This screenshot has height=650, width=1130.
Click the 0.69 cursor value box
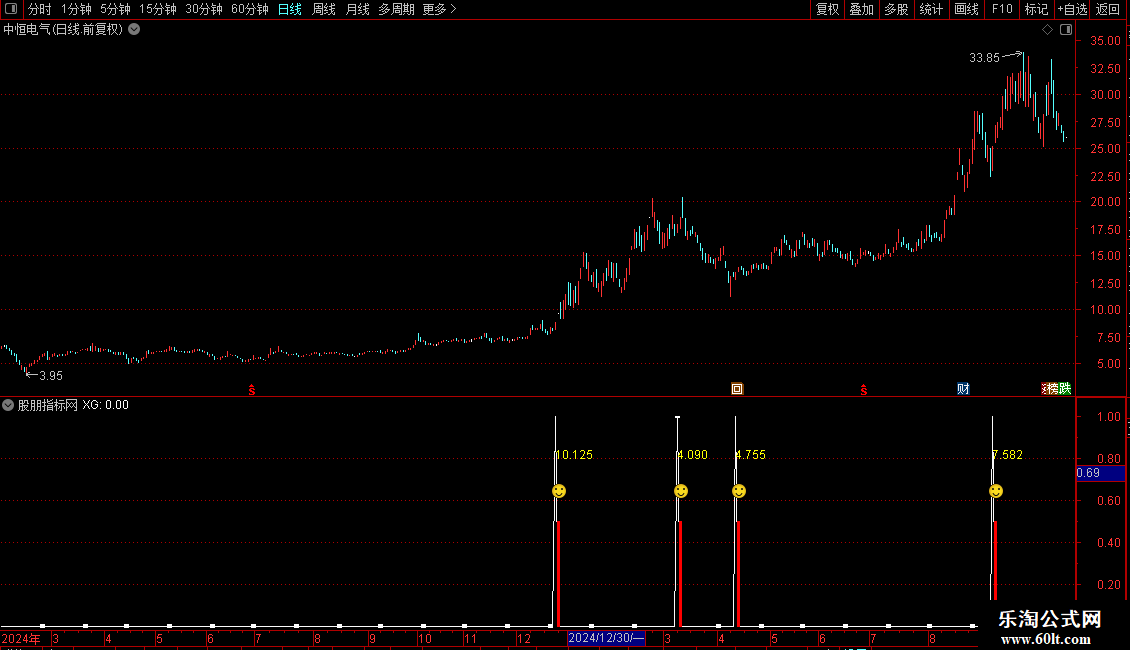coord(1100,473)
